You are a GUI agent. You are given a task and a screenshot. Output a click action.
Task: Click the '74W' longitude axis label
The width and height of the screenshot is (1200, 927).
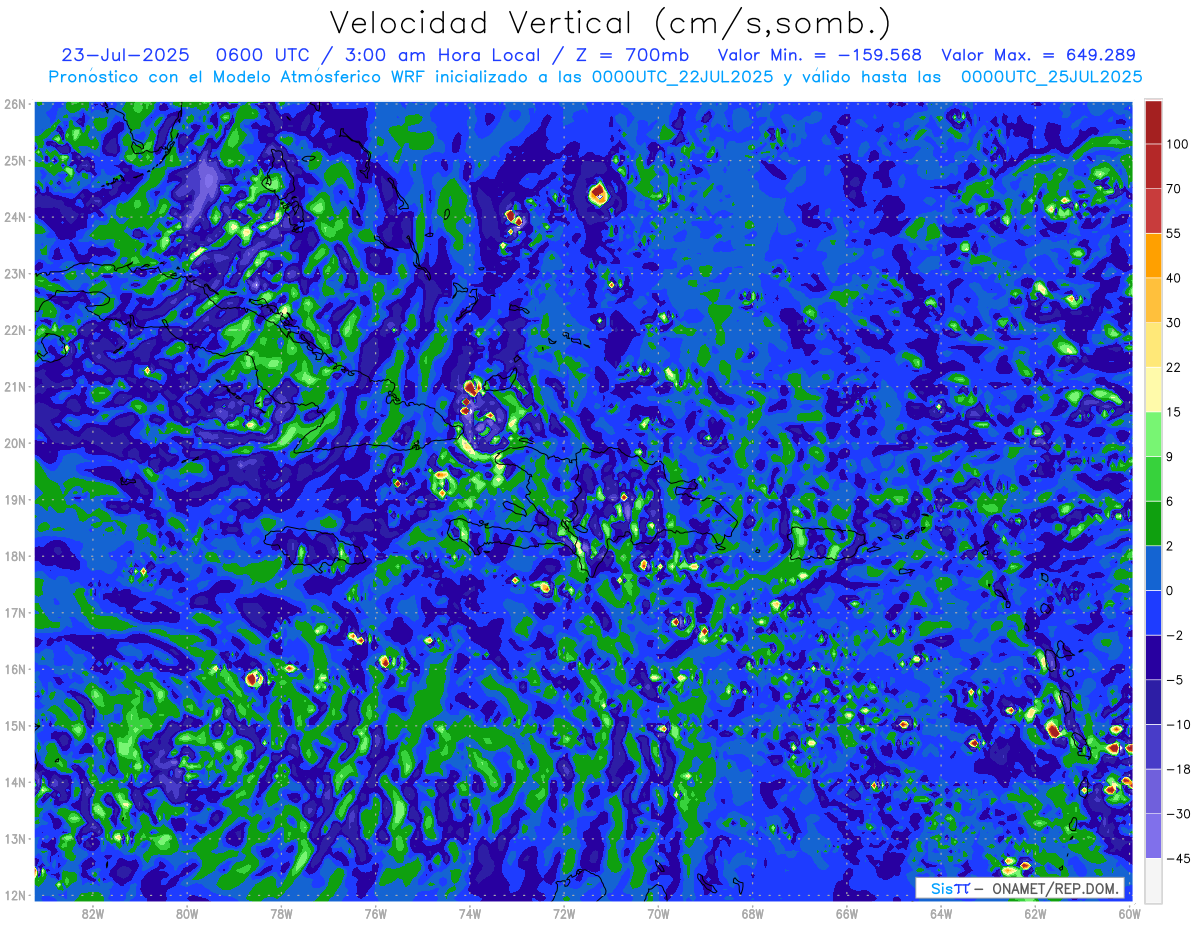pos(469,913)
